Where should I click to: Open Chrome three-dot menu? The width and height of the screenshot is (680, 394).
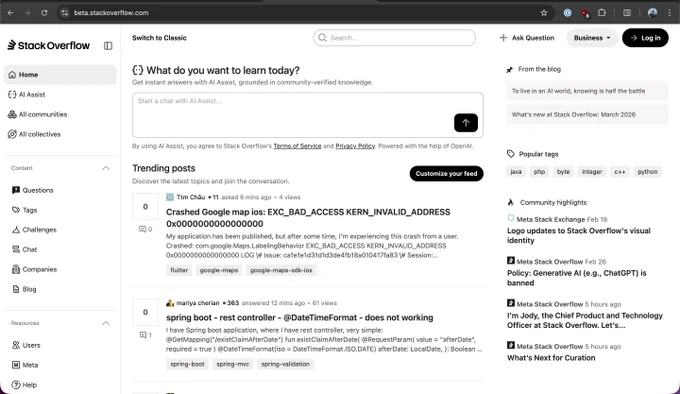tap(670, 13)
